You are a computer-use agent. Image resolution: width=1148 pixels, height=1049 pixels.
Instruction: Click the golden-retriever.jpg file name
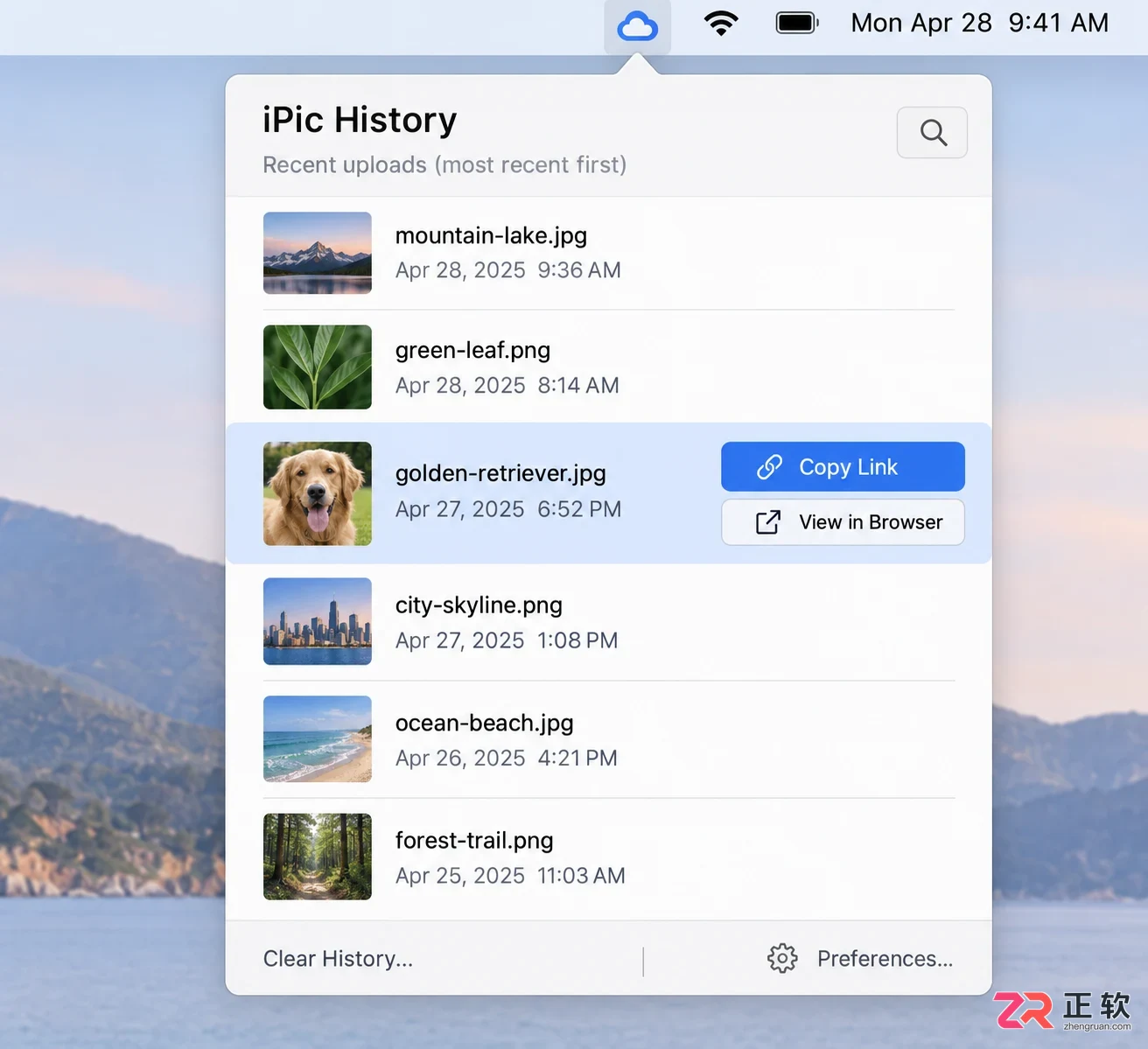pyautogui.click(x=500, y=473)
